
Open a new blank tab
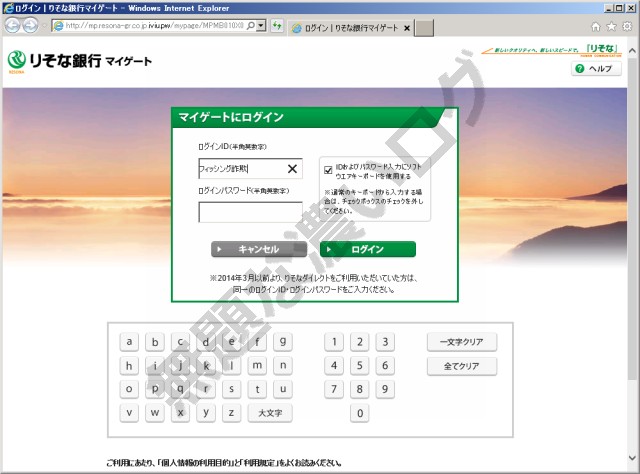click(424, 28)
